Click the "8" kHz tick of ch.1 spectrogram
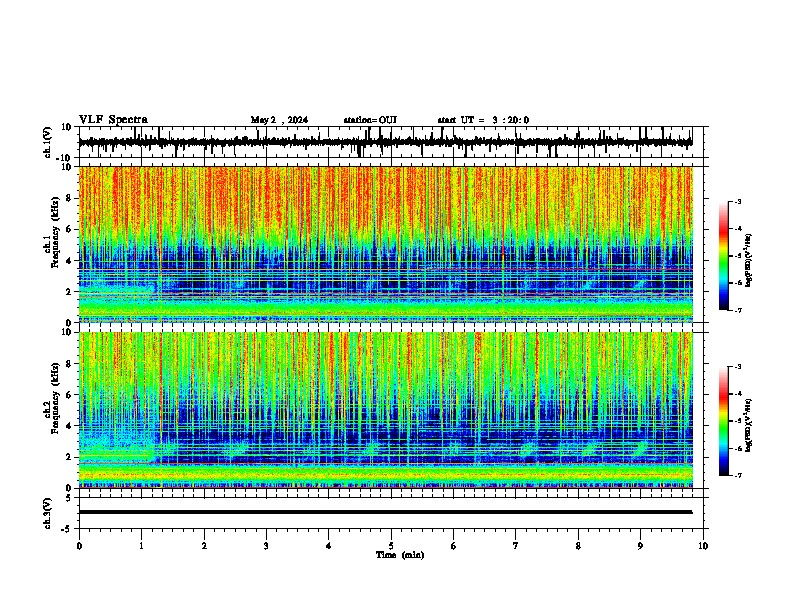This screenshot has height=612, width=792. coord(69,198)
